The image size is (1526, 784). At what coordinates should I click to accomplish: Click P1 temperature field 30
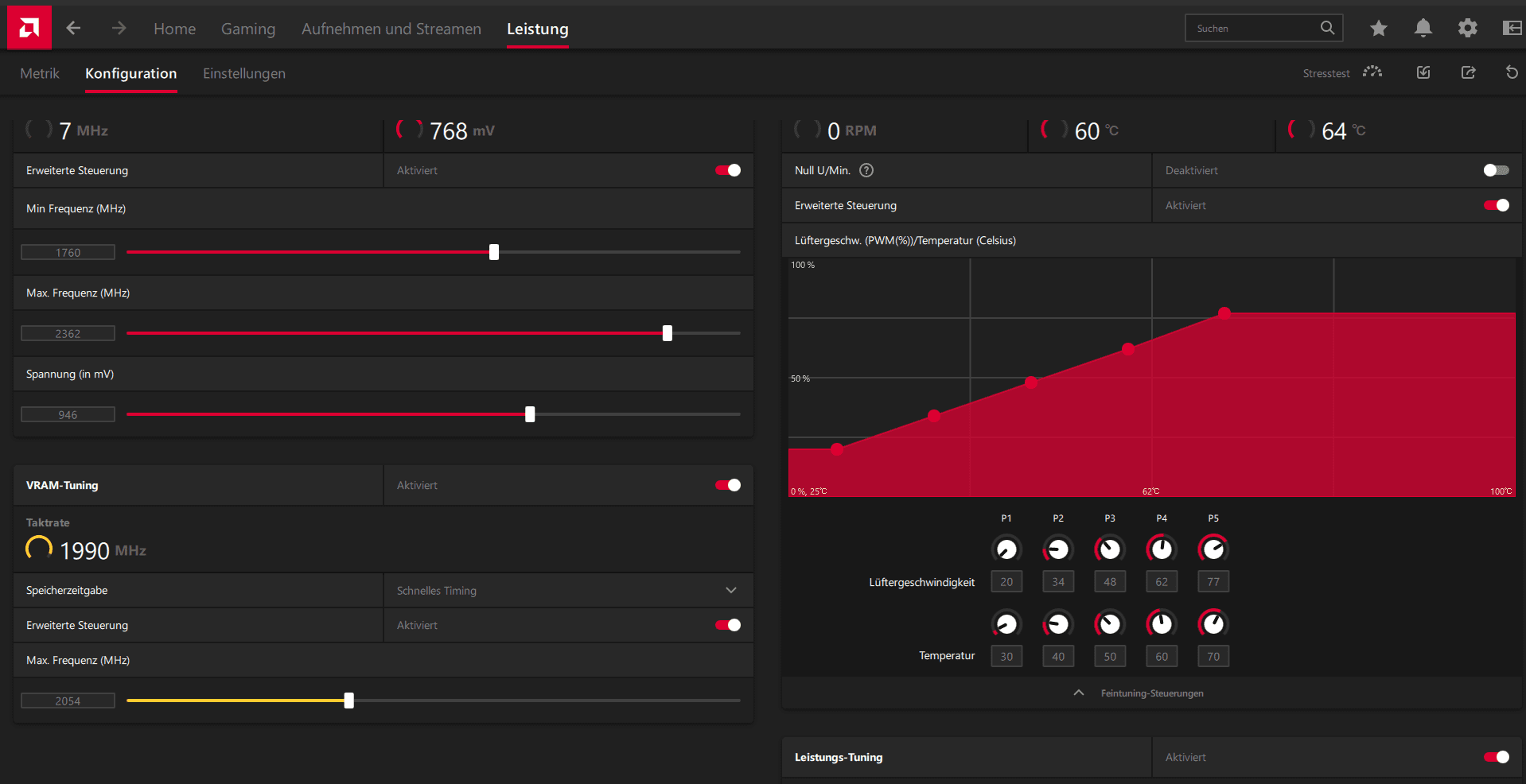point(1006,656)
